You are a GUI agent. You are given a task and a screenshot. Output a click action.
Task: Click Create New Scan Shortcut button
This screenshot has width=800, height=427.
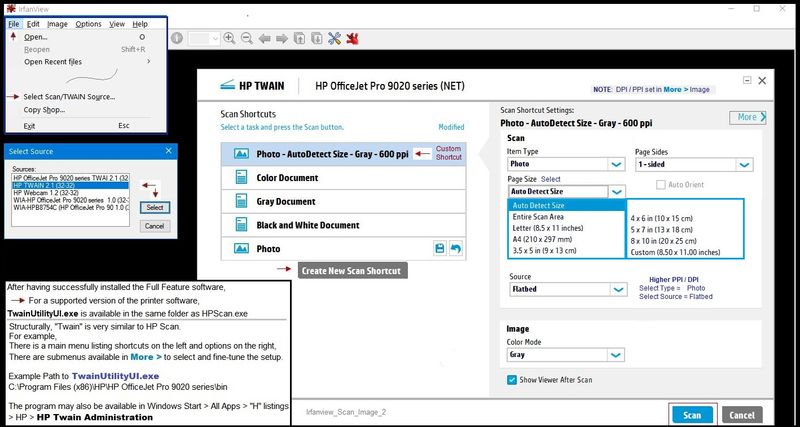click(x=353, y=271)
